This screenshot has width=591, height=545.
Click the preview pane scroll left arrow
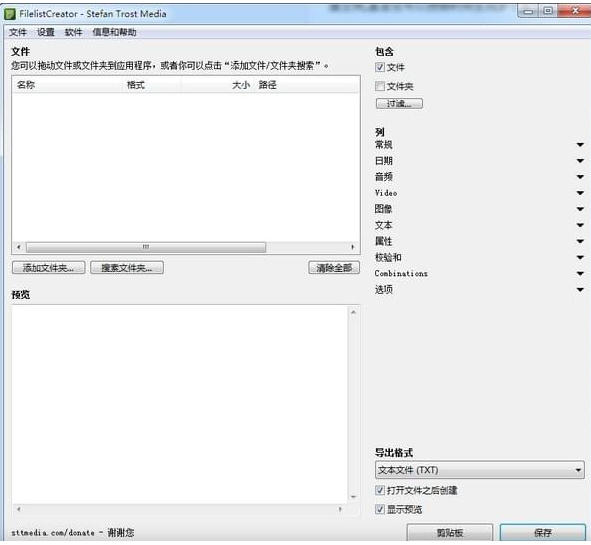(x=18, y=509)
